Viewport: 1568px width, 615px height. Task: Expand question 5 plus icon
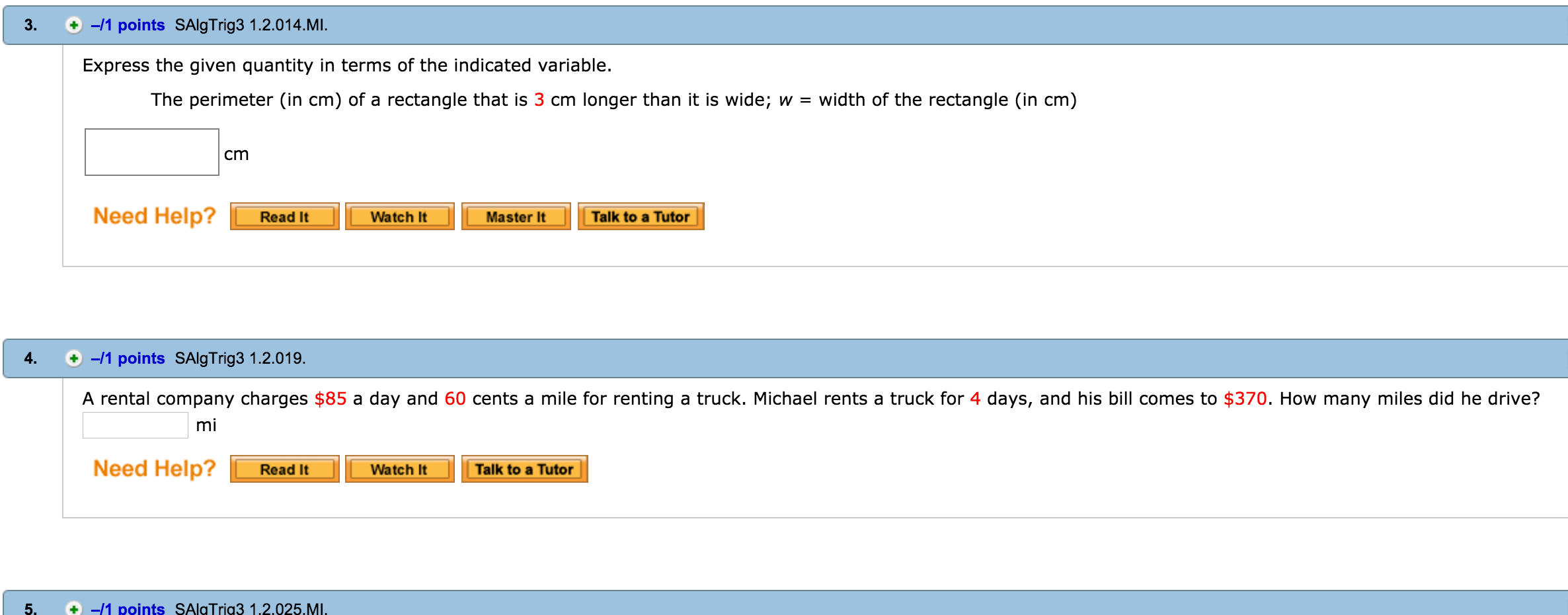(x=73, y=608)
